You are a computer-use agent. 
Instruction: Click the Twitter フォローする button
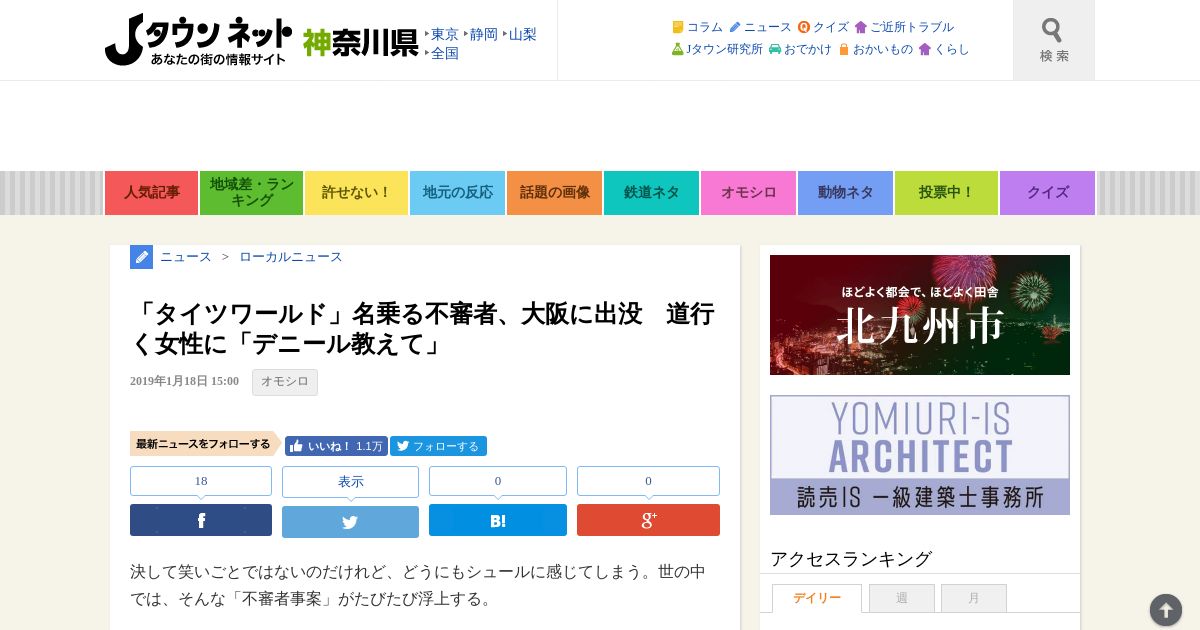pos(438,446)
